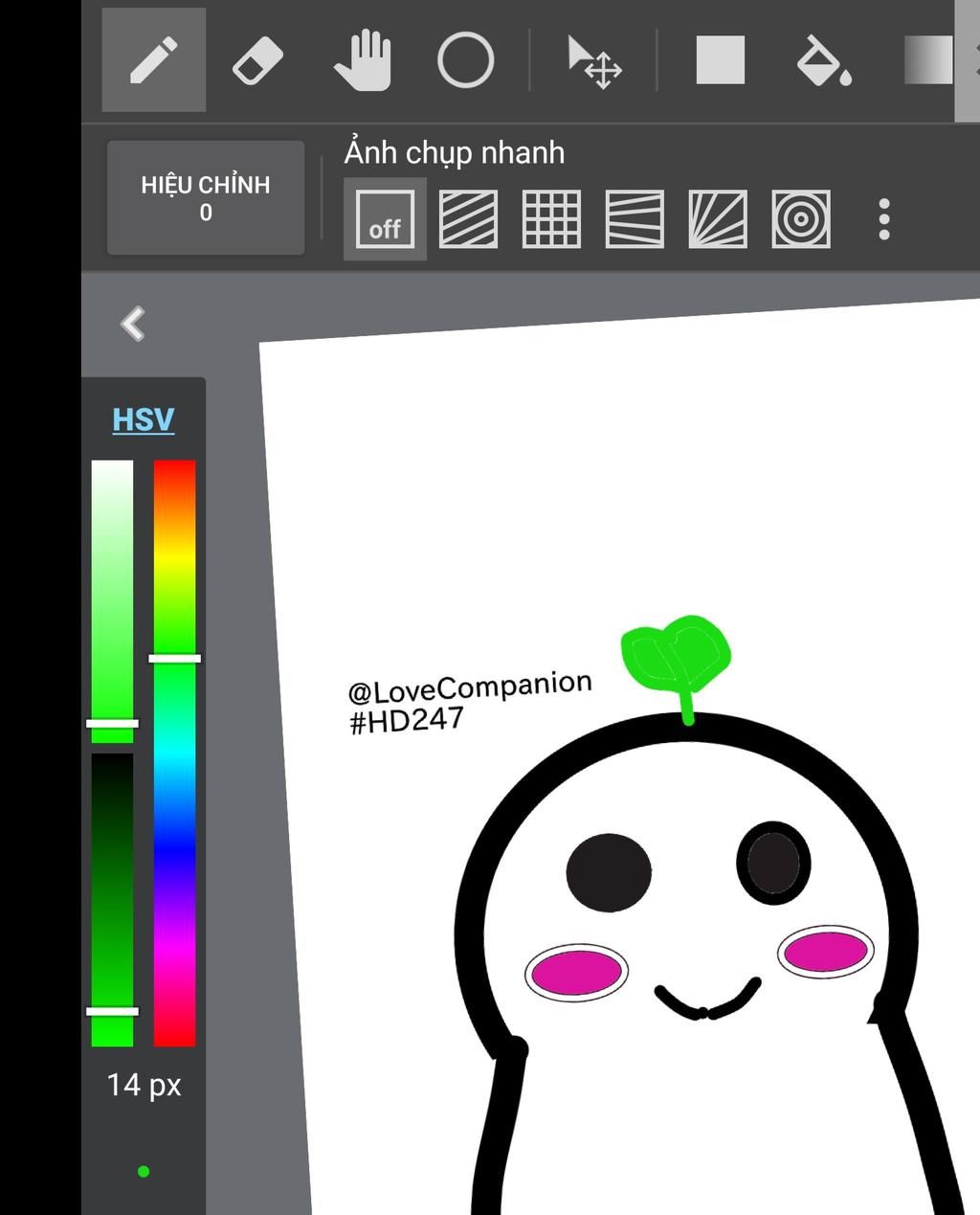
Task: Select the paint bucket fill tool
Action: [x=822, y=63]
